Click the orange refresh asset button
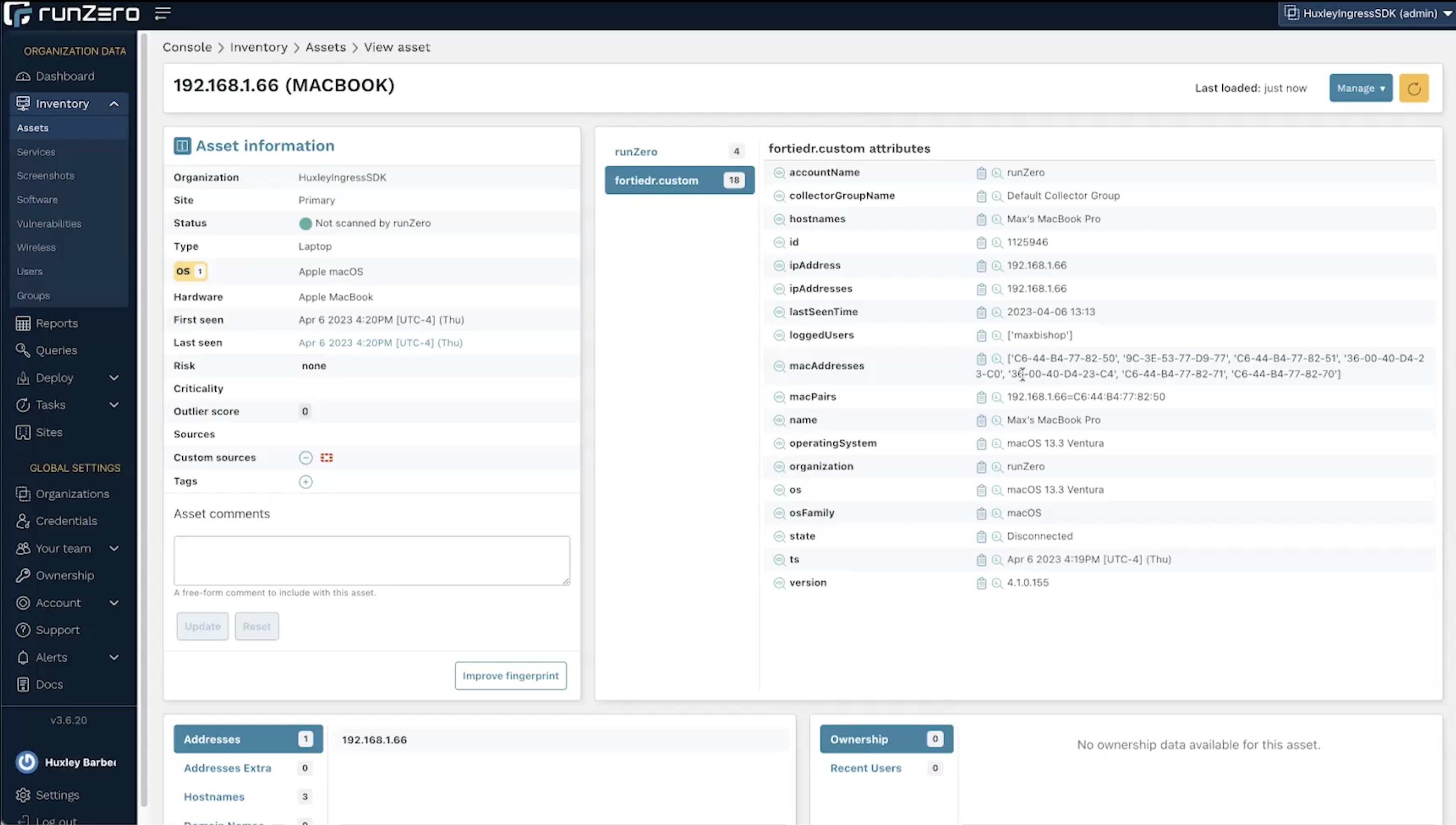The width and height of the screenshot is (1456, 825). (x=1414, y=88)
